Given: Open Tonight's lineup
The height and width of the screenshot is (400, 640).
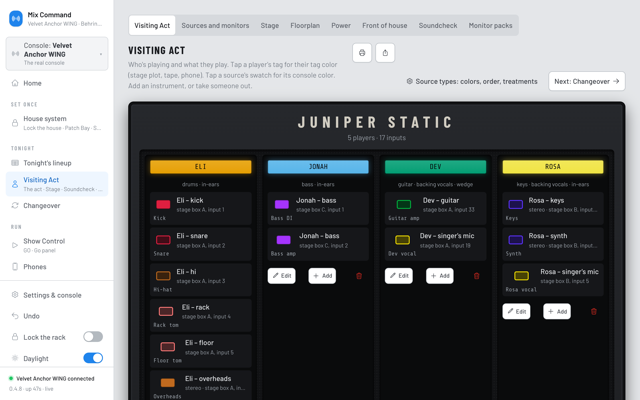Looking at the screenshot, I should click(57, 163).
